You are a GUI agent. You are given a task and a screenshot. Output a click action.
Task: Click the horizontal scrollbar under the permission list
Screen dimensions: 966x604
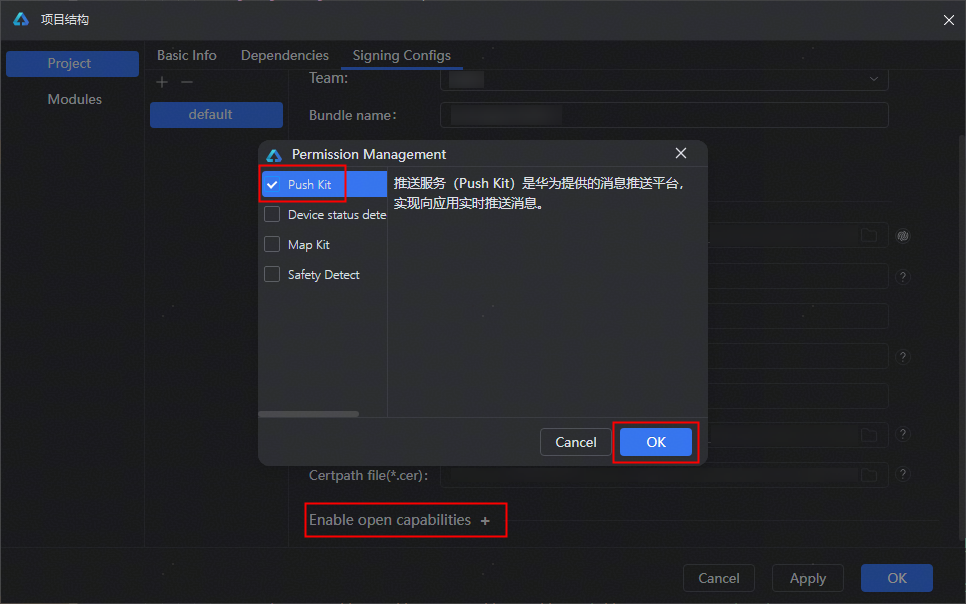pyautogui.click(x=308, y=413)
